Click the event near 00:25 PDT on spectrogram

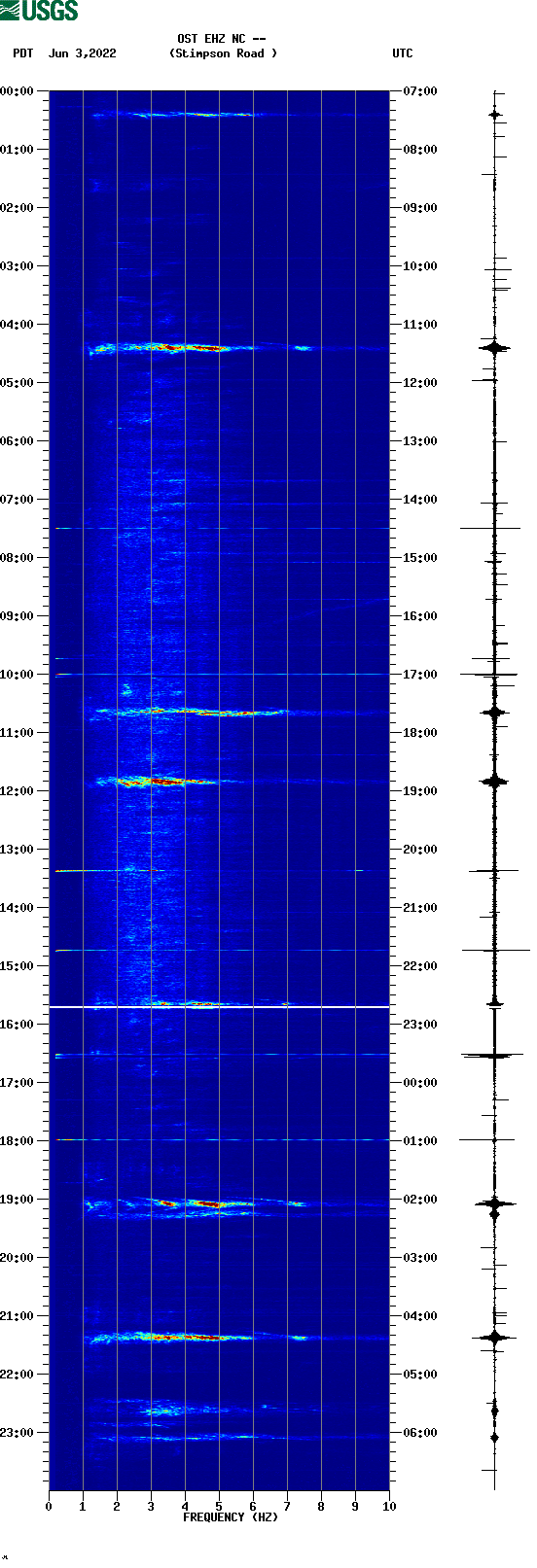175,115
